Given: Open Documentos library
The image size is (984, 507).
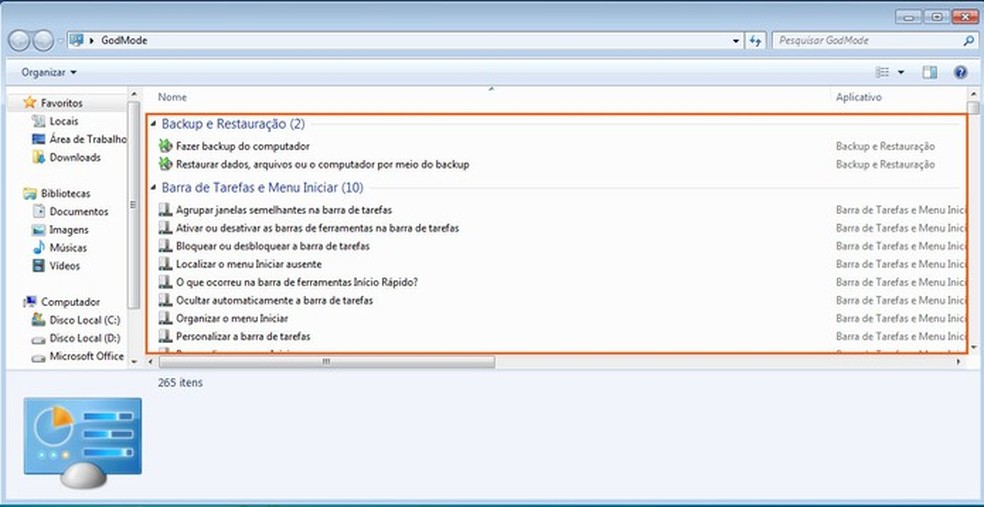Looking at the screenshot, I should [79, 211].
